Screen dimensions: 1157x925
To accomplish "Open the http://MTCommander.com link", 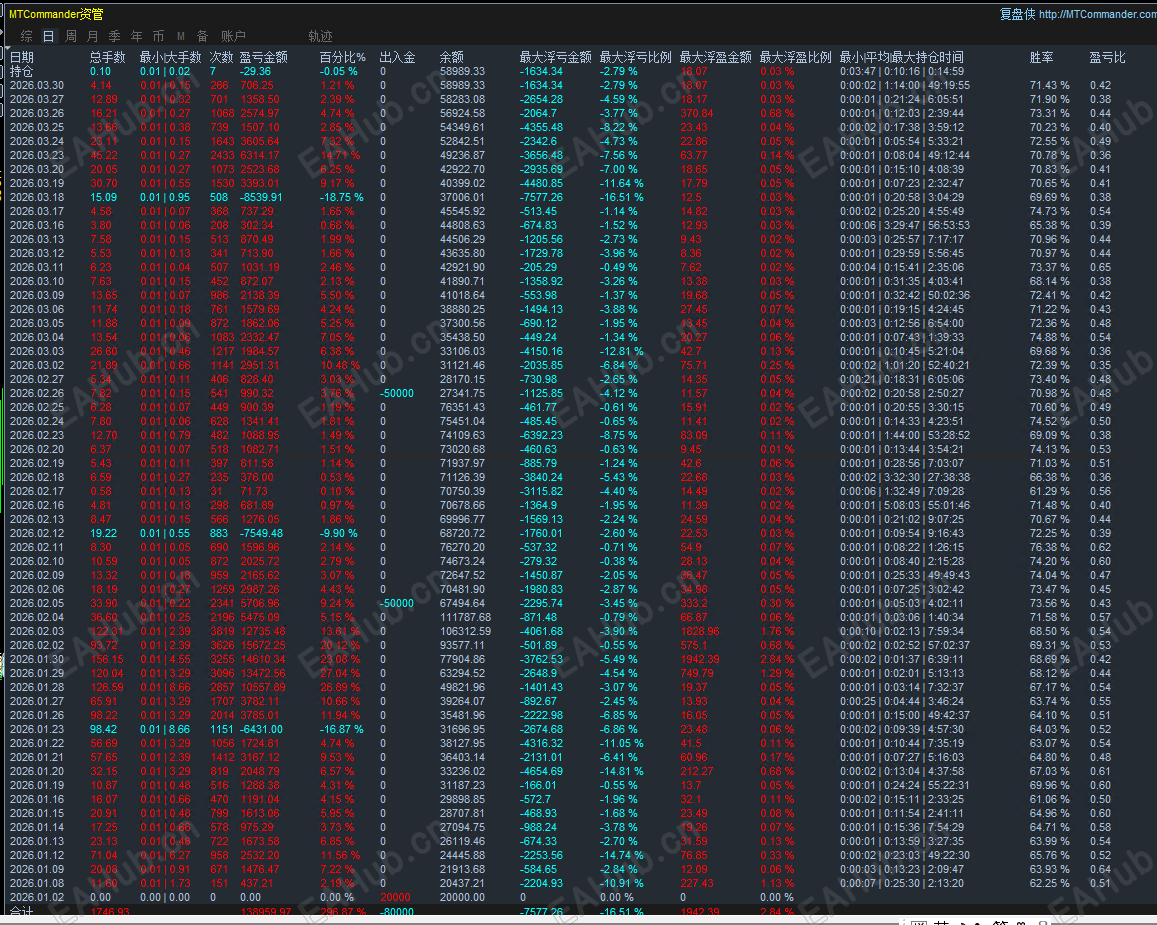I will (1098, 14).
